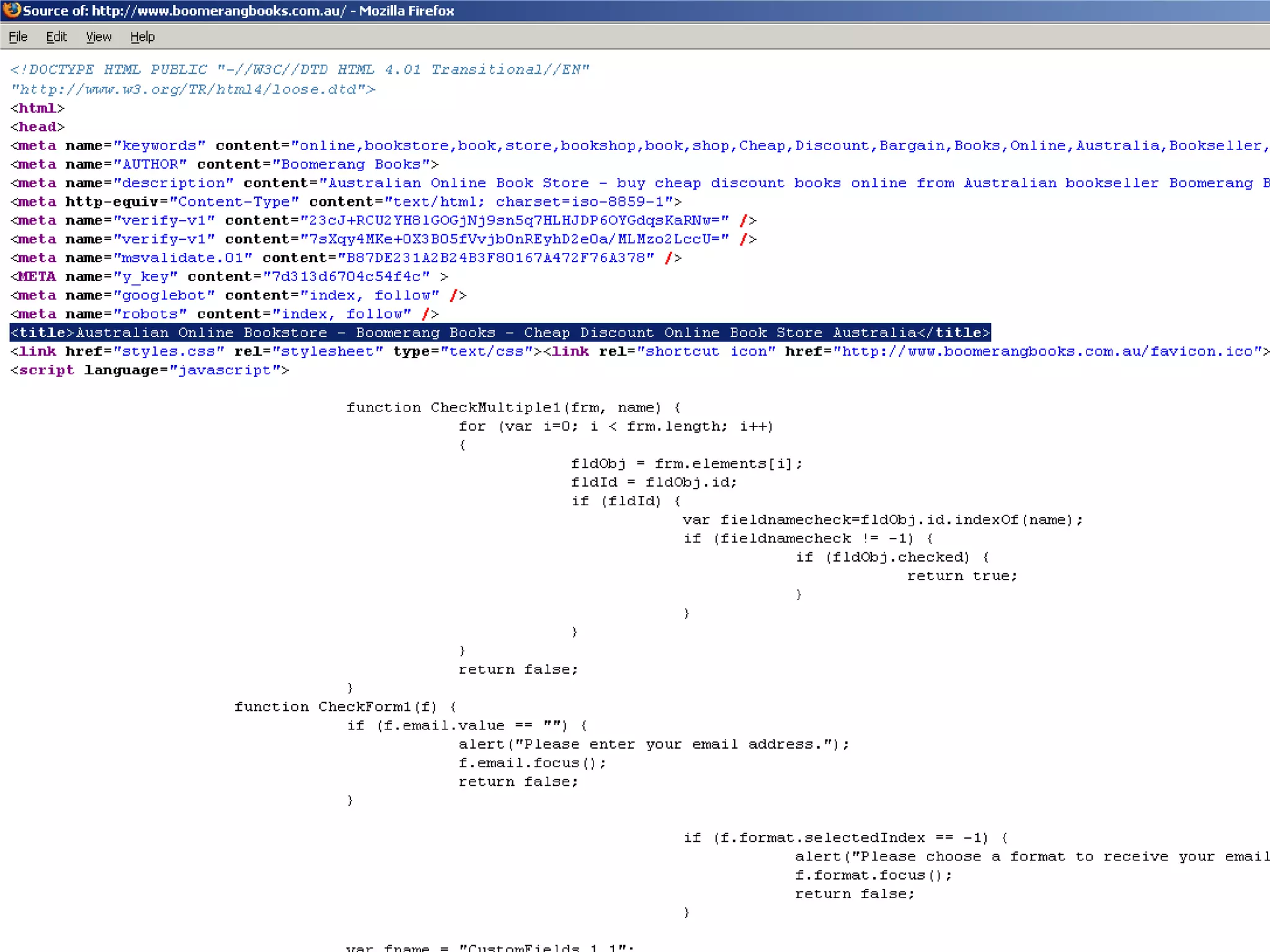Screen dimensions: 1270x952
Task: Click the script language javascript tag
Action: click(x=149, y=370)
